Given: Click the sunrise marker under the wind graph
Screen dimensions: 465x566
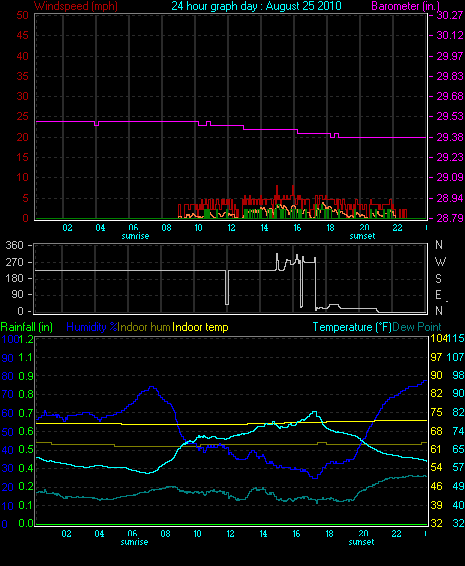Looking at the screenshot, I should click(x=135, y=236).
